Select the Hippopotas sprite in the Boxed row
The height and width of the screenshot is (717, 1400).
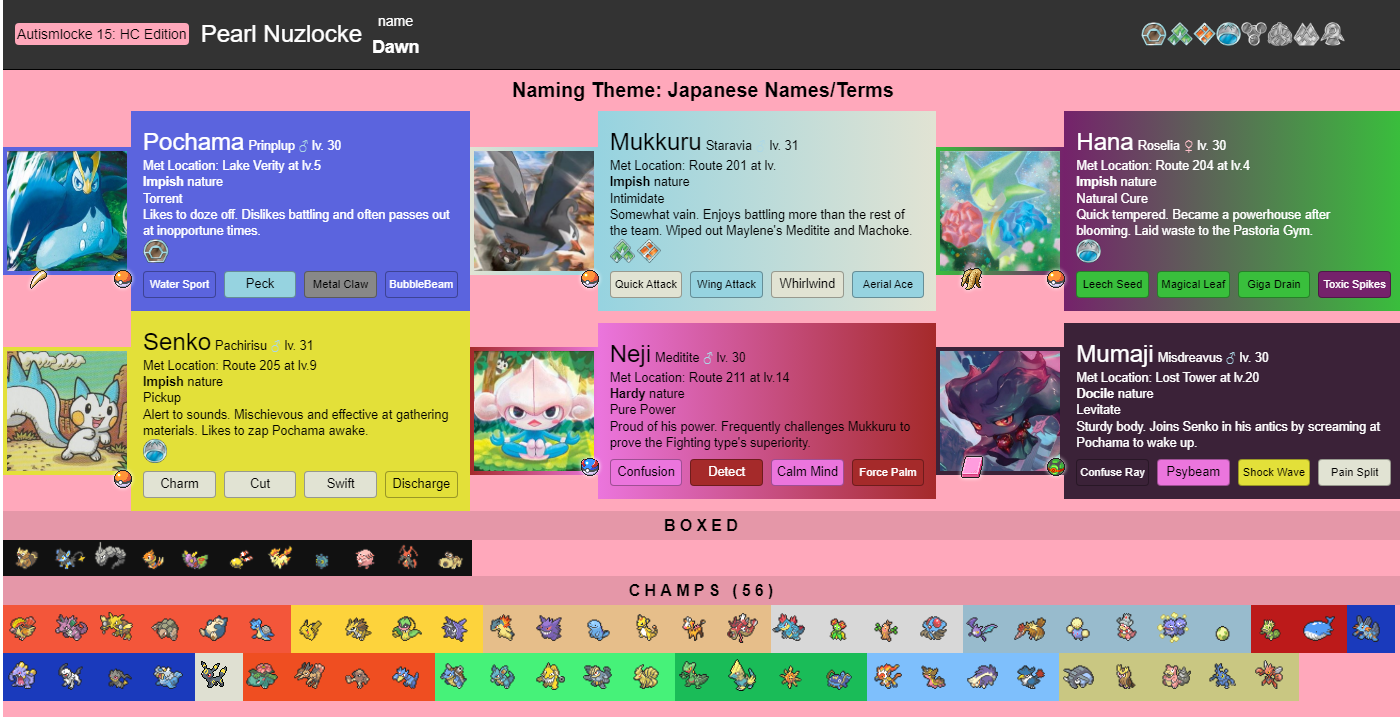click(x=449, y=559)
